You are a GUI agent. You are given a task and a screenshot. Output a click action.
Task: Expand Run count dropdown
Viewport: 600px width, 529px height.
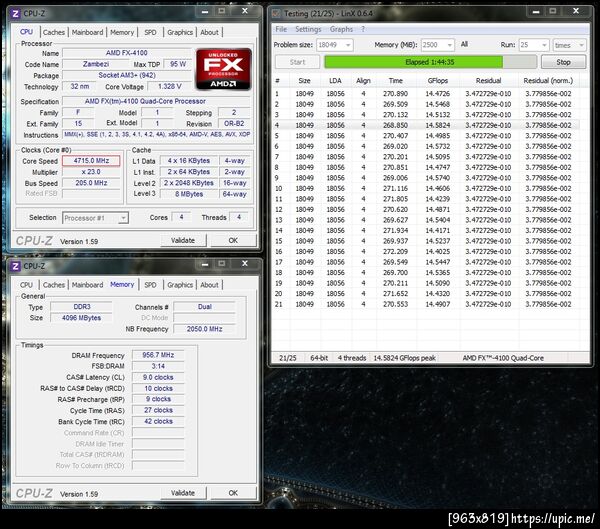click(x=544, y=45)
